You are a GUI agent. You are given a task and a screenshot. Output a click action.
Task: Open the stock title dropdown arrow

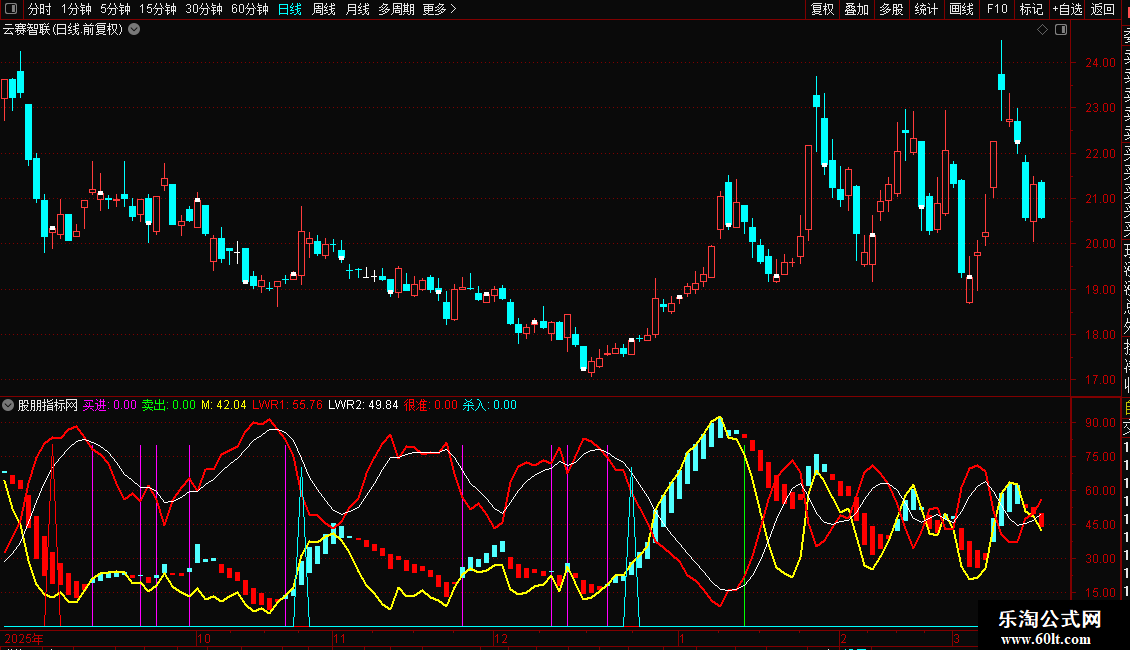coord(134,30)
